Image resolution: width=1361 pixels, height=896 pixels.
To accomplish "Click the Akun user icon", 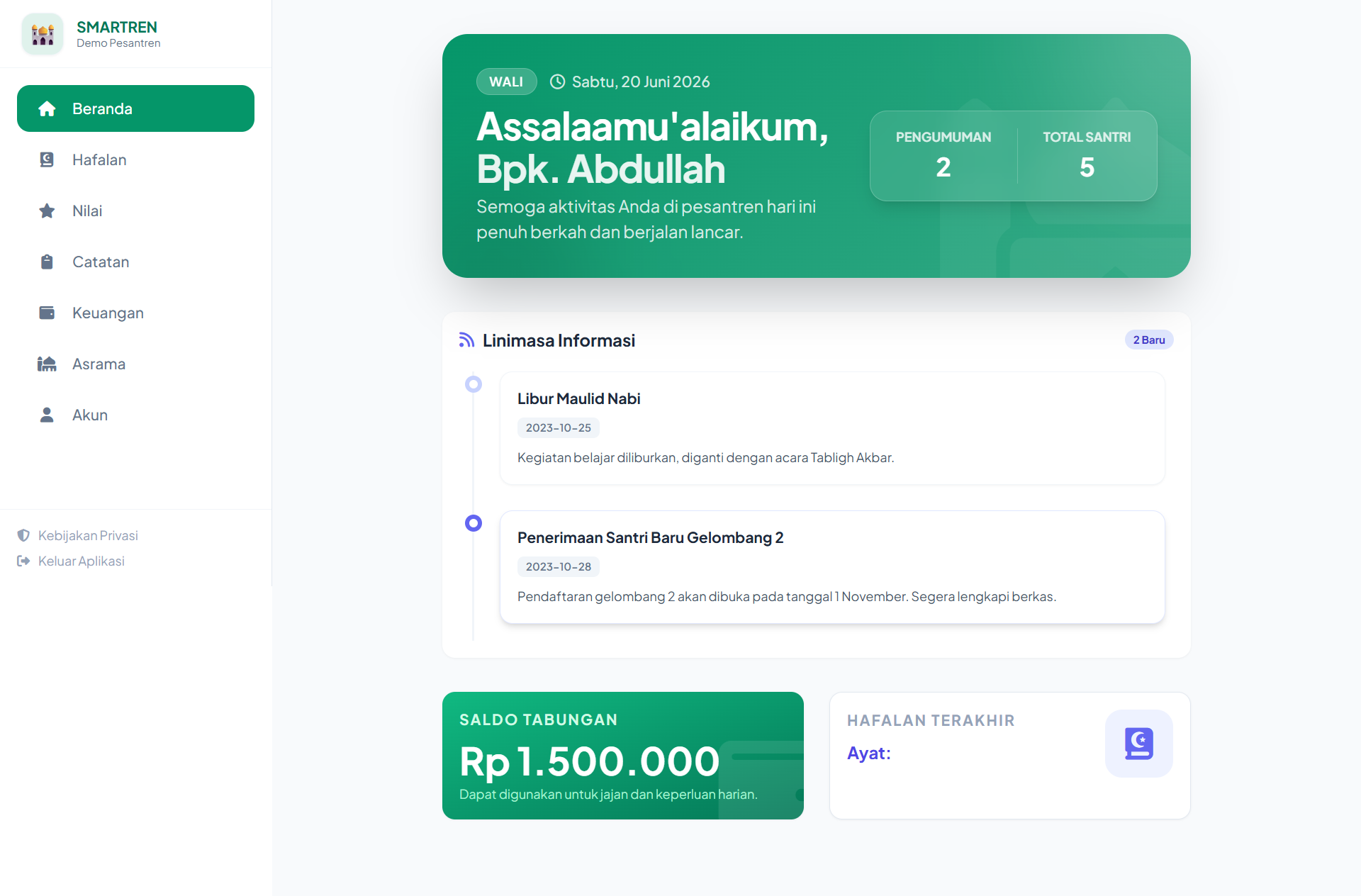I will [47, 415].
